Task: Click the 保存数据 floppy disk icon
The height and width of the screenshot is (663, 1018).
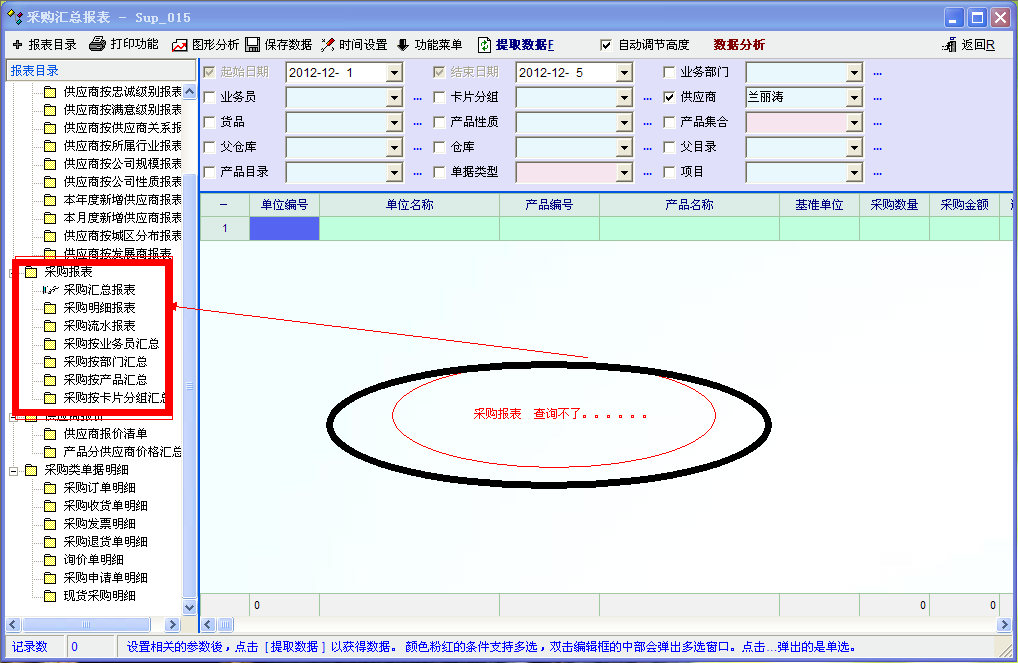Action: [x=253, y=45]
